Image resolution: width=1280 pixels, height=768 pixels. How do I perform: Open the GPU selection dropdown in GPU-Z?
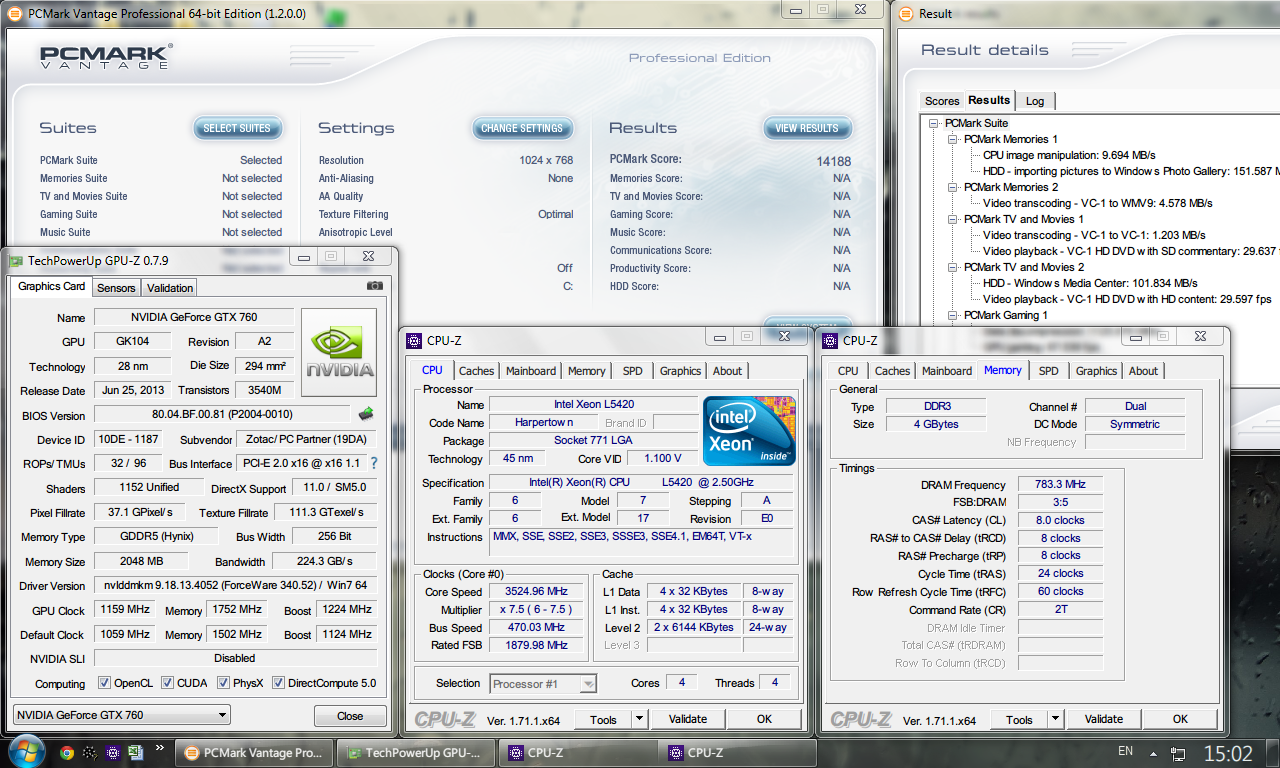click(x=121, y=715)
